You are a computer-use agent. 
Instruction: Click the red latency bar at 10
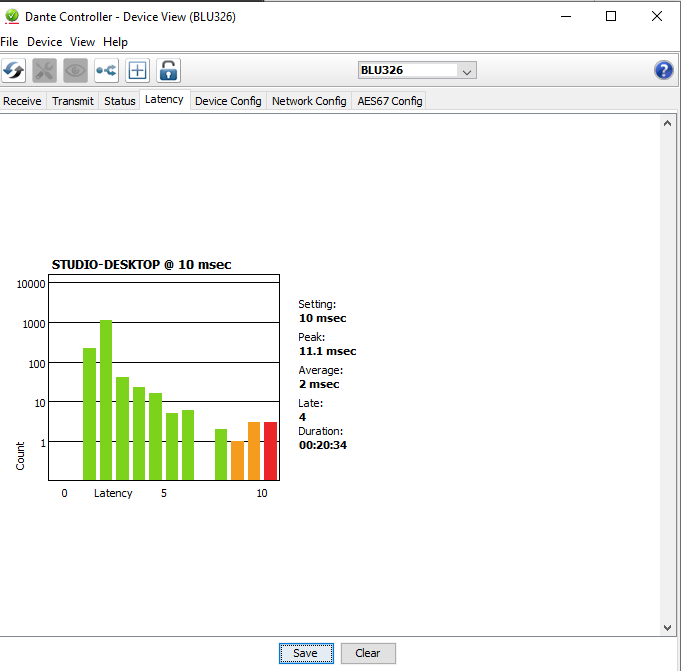(270, 451)
